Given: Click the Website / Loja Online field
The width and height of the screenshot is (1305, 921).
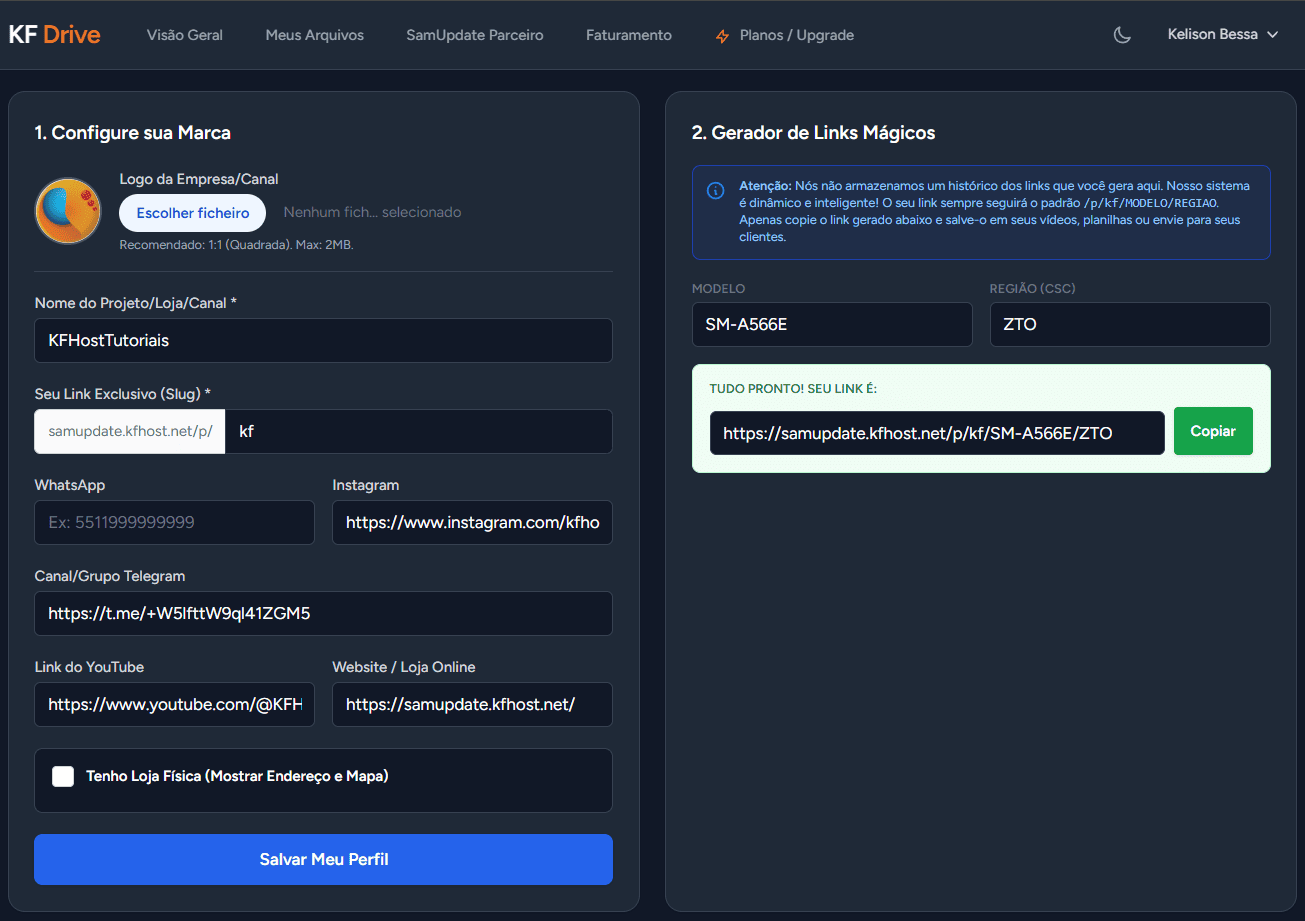Looking at the screenshot, I should 472,704.
